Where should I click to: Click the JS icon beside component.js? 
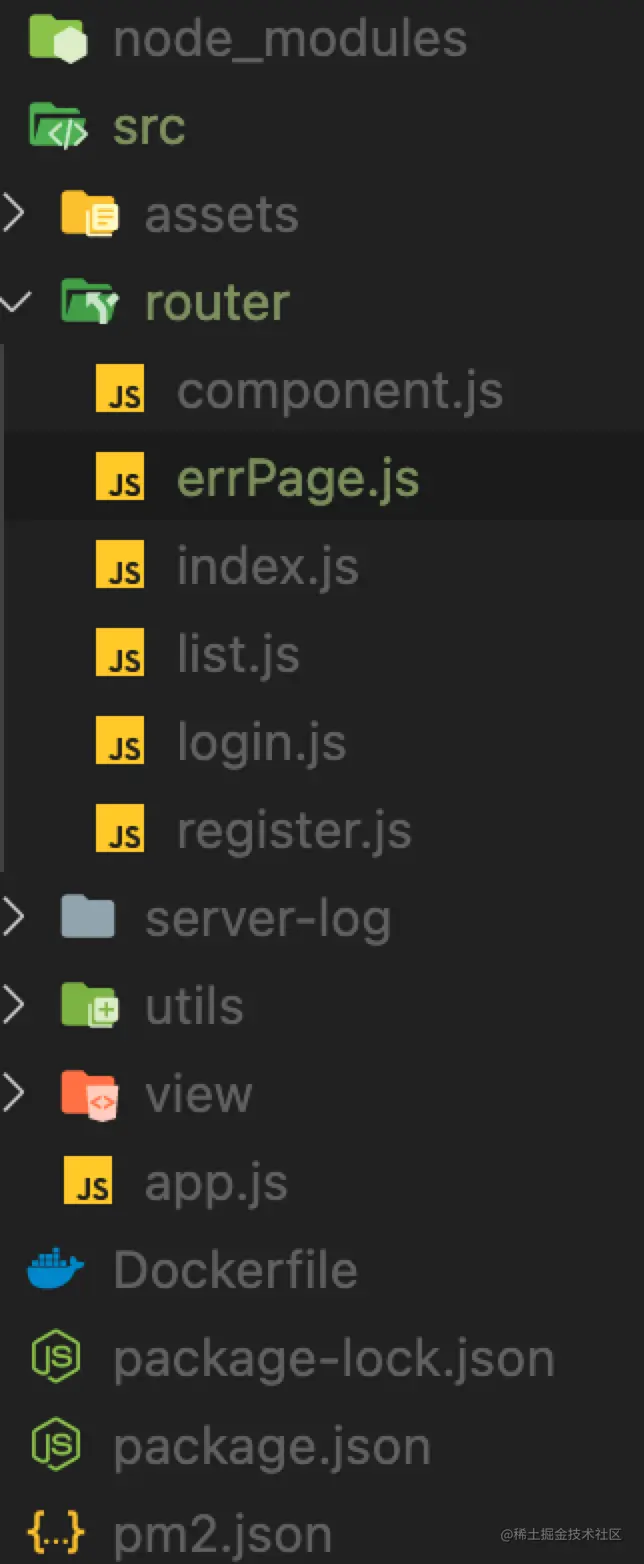120,389
